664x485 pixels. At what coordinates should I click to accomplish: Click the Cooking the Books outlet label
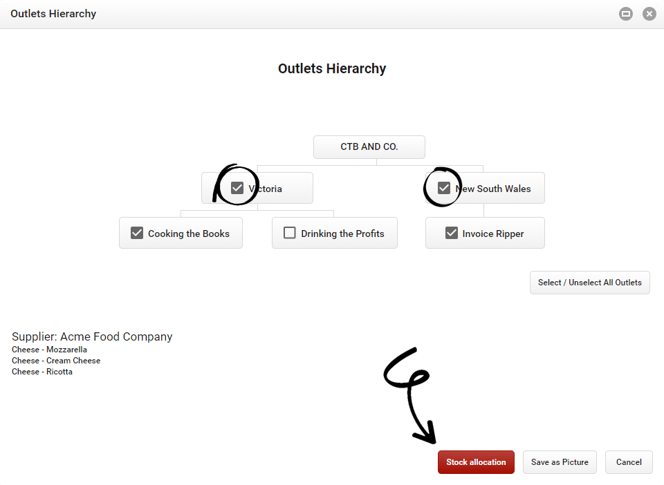[188, 233]
